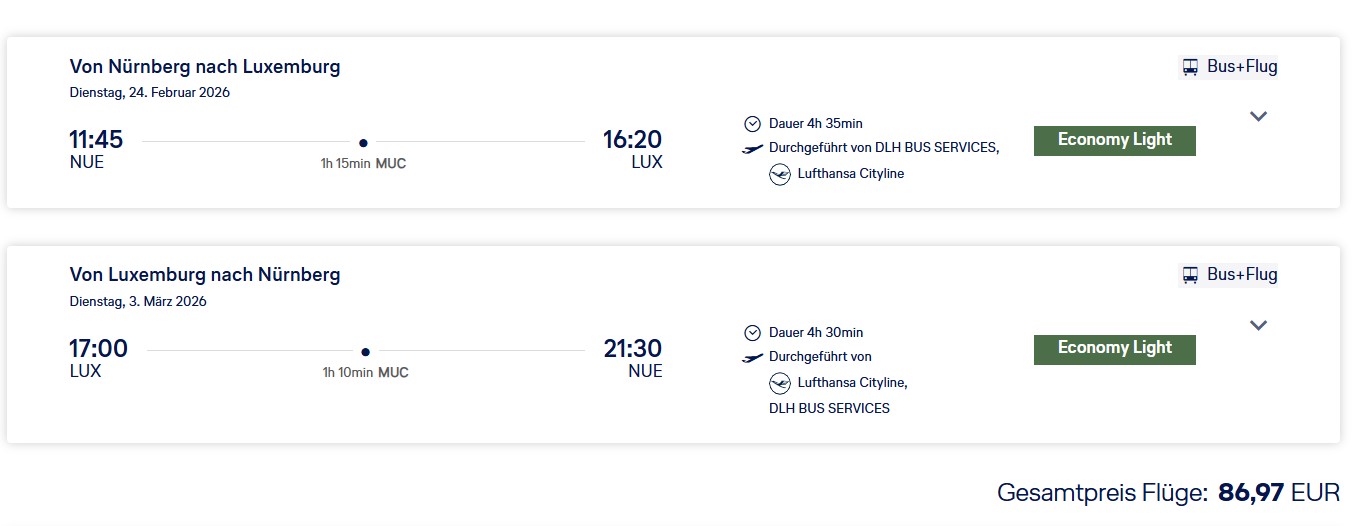
Task: Select Economy Light badge on the 3. März flight
Action: [x=1114, y=348]
